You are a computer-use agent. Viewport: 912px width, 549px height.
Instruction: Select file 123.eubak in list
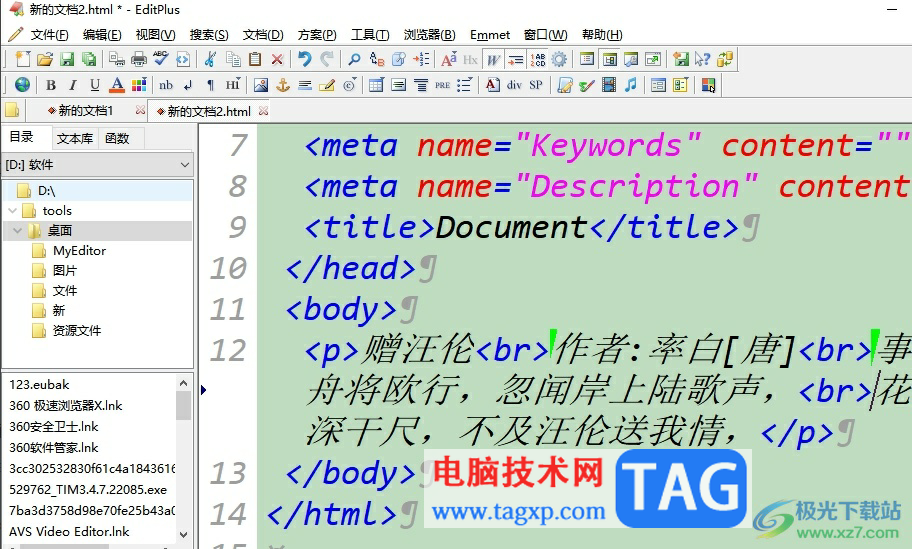point(39,384)
